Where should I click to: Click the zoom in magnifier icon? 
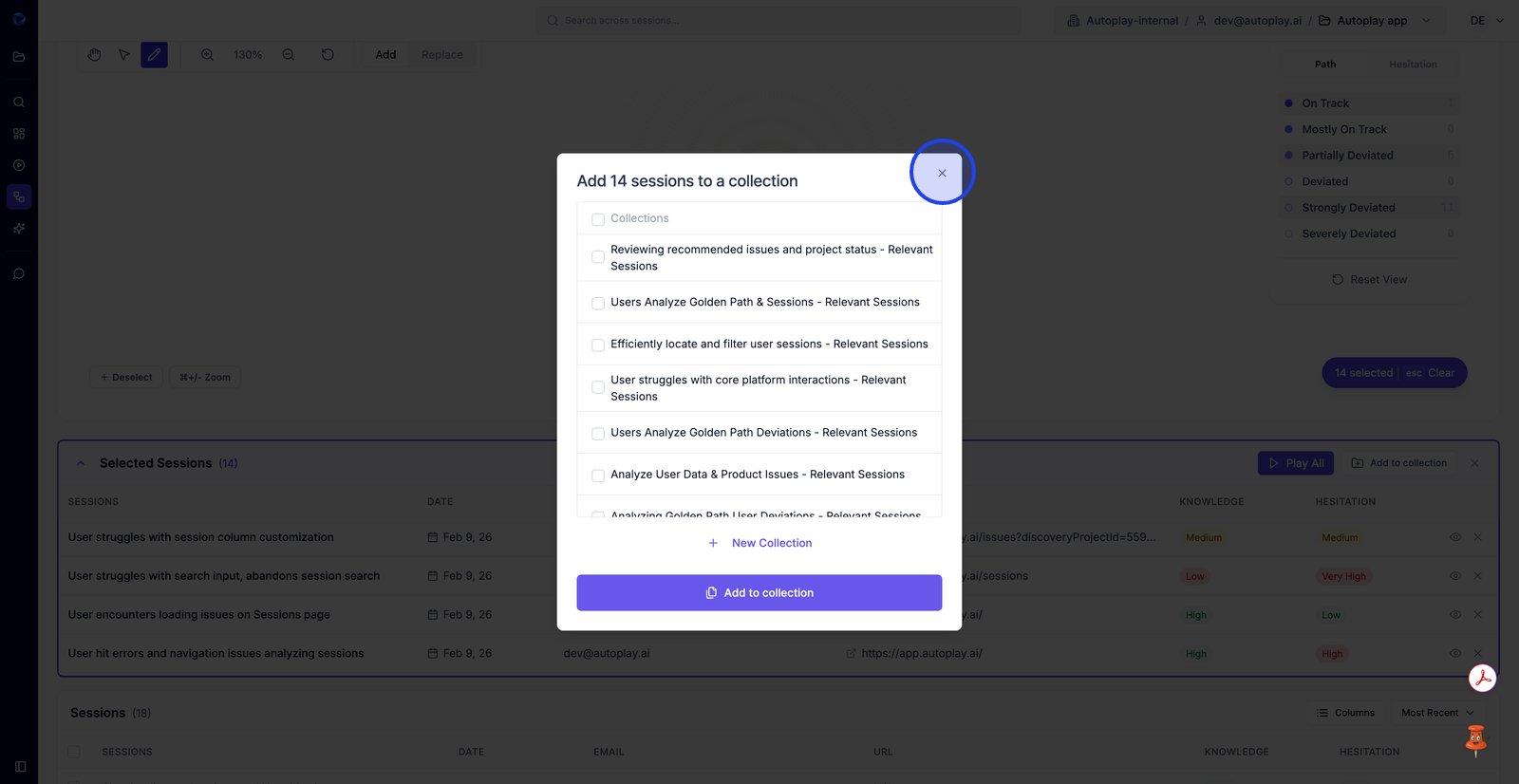(x=207, y=55)
